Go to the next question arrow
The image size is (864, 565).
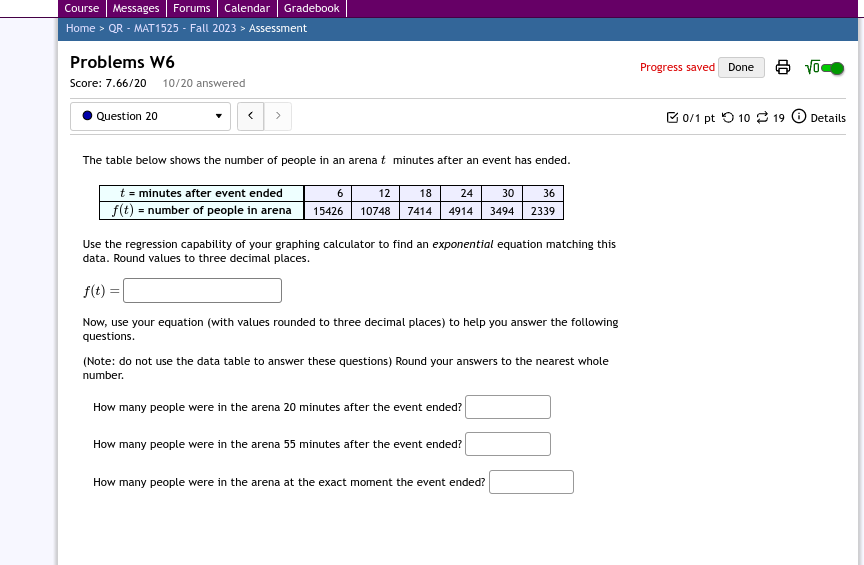pyautogui.click(x=278, y=116)
